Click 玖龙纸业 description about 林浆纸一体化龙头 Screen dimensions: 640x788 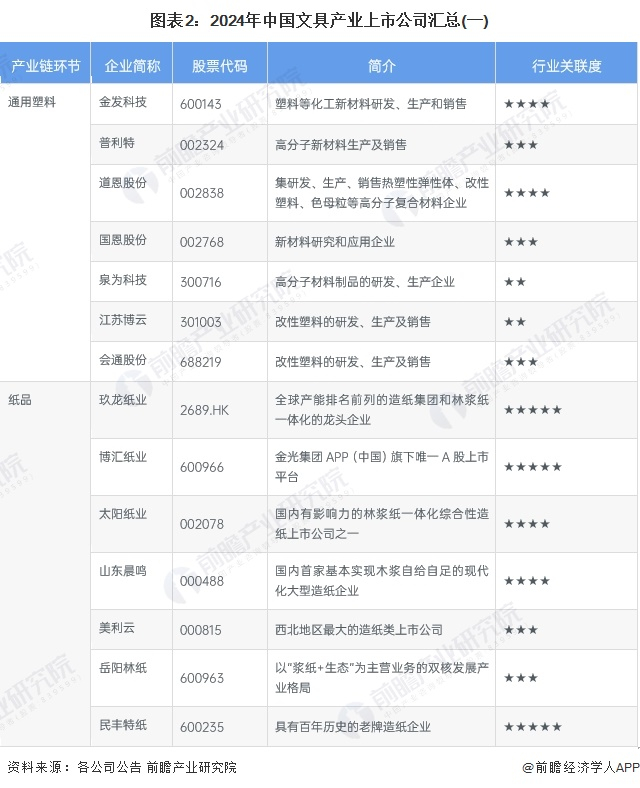click(x=382, y=410)
